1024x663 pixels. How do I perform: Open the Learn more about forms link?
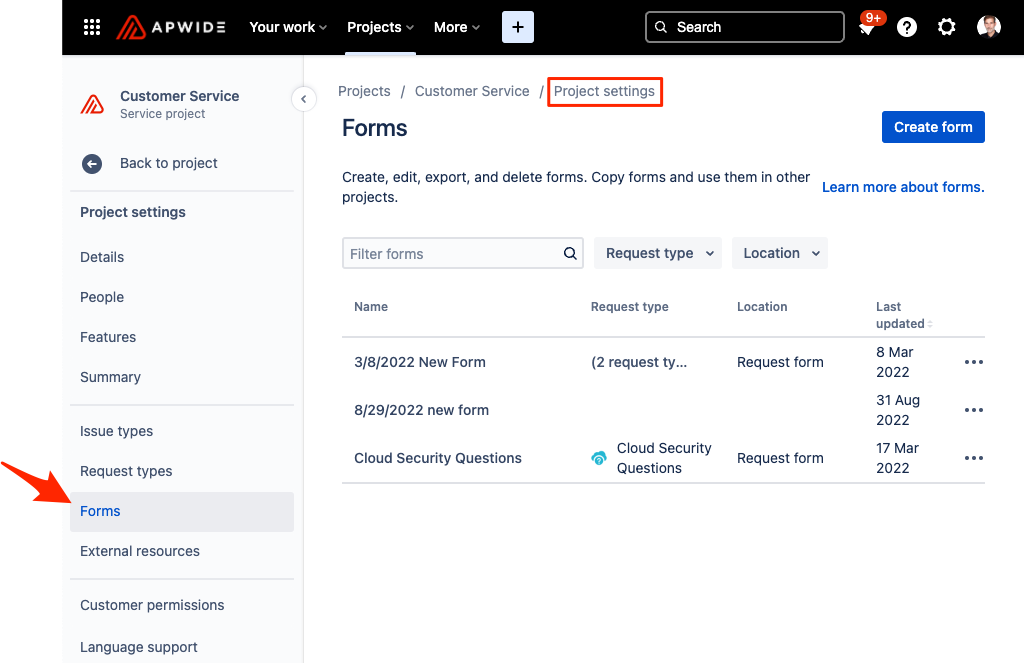click(901, 187)
